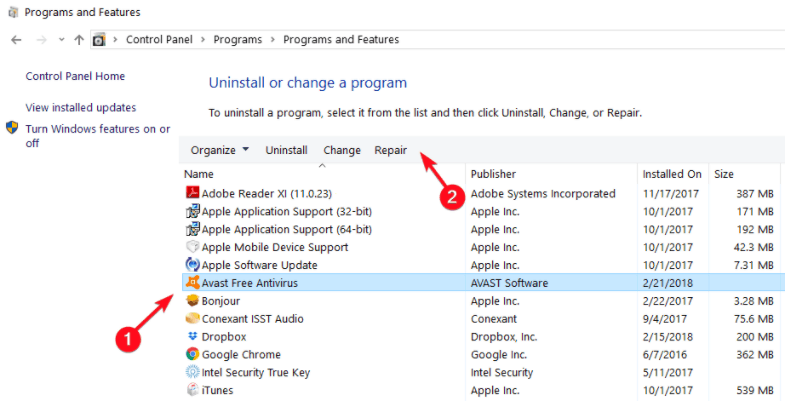Click the Adobe Systems Incorporated publisher cell
The height and width of the screenshot is (420, 791).
click(543, 194)
